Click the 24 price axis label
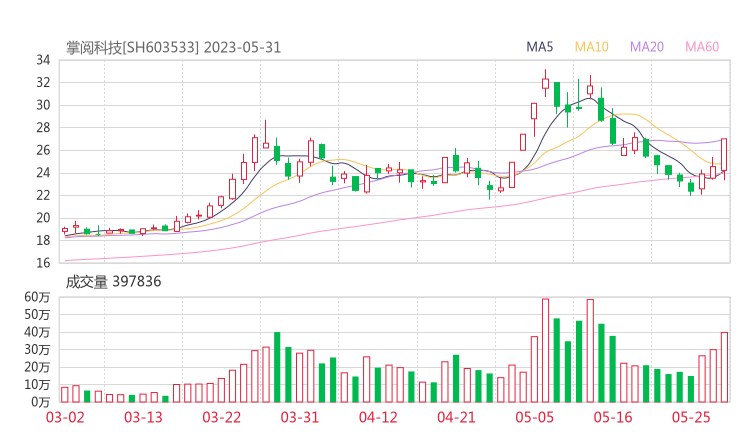The height and width of the screenshot is (440, 740). click(43, 173)
